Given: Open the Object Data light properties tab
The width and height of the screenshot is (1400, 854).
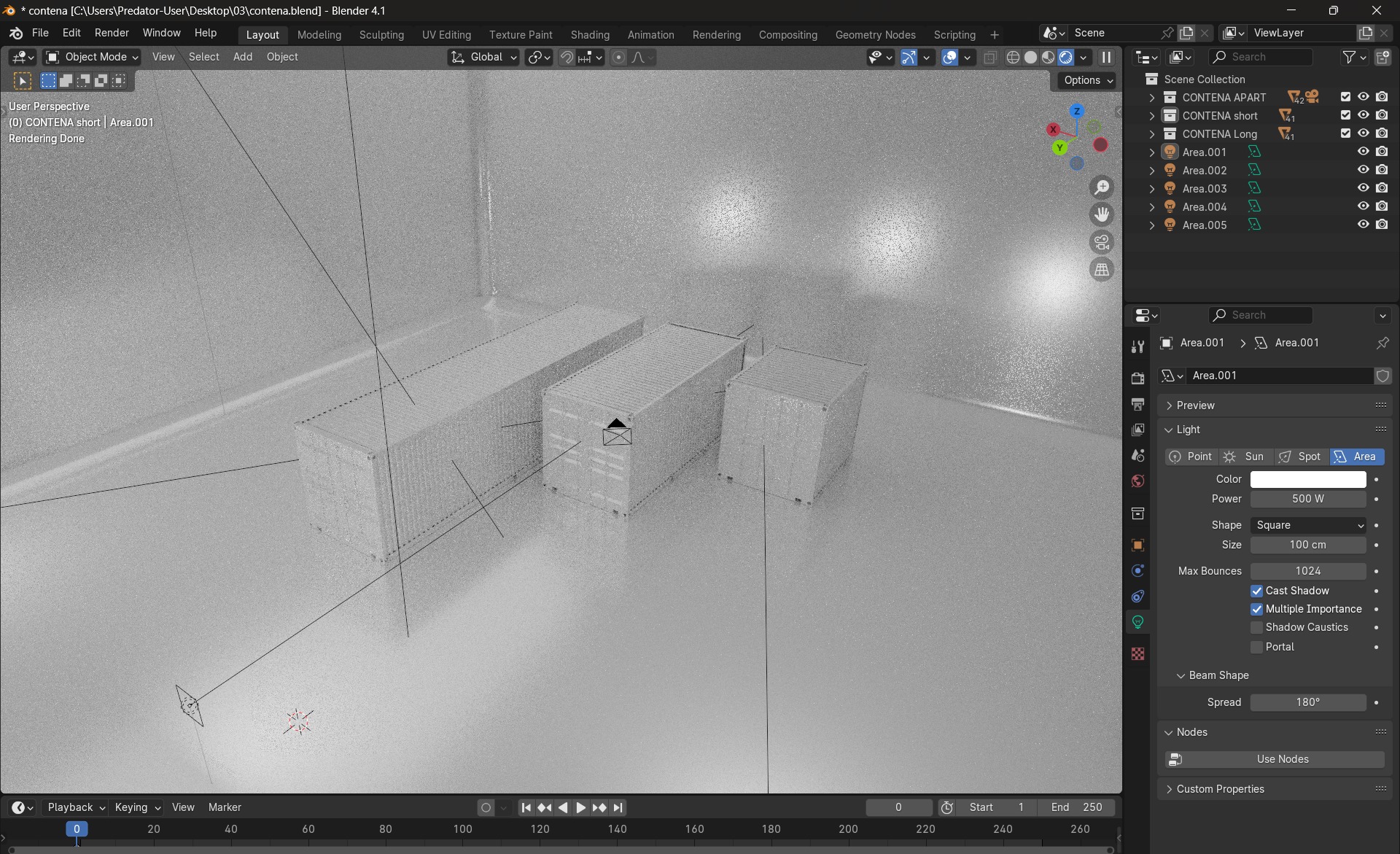Looking at the screenshot, I should click(1137, 622).
